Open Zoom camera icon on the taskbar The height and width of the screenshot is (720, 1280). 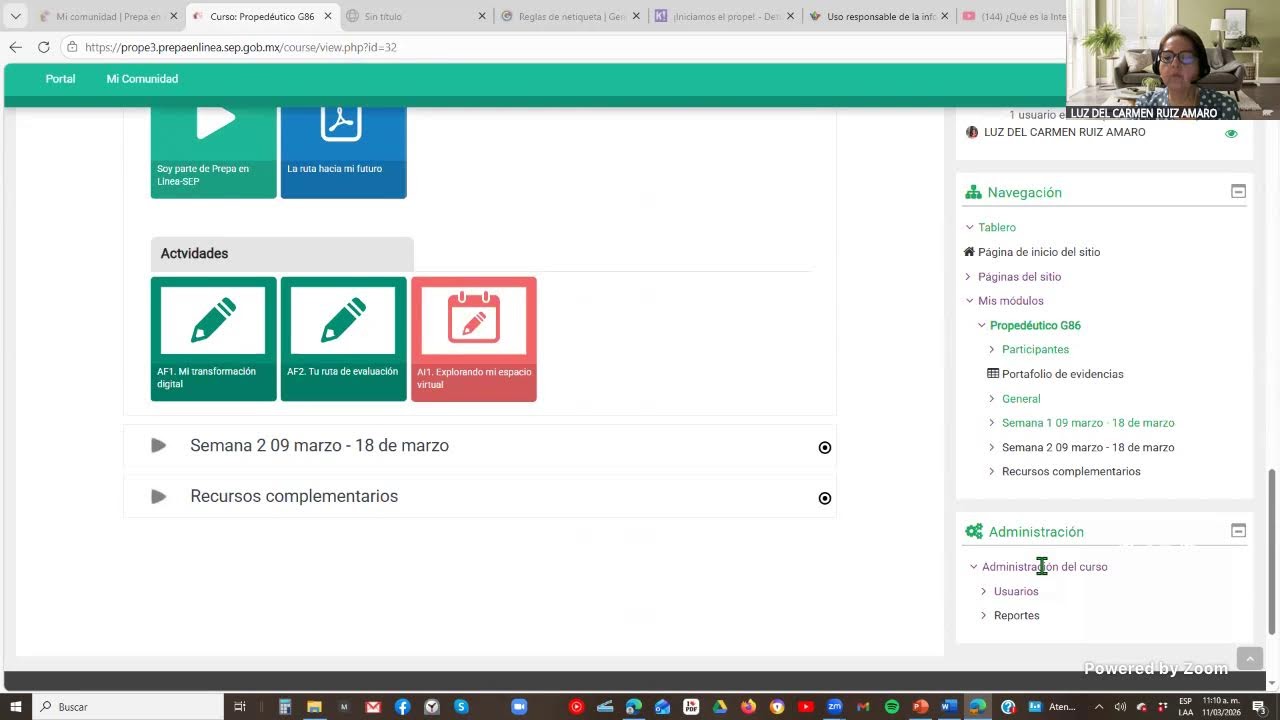coord(519,707)
